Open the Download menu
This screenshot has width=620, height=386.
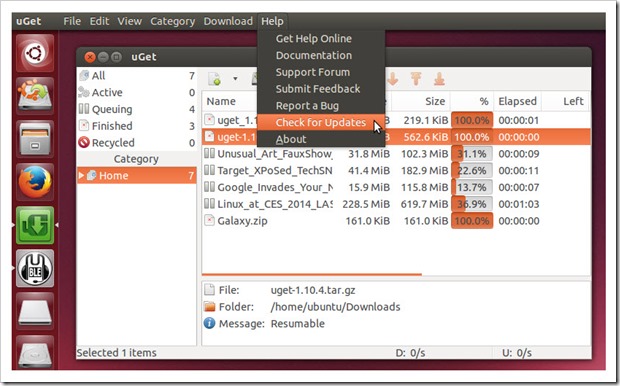point(228,21)
